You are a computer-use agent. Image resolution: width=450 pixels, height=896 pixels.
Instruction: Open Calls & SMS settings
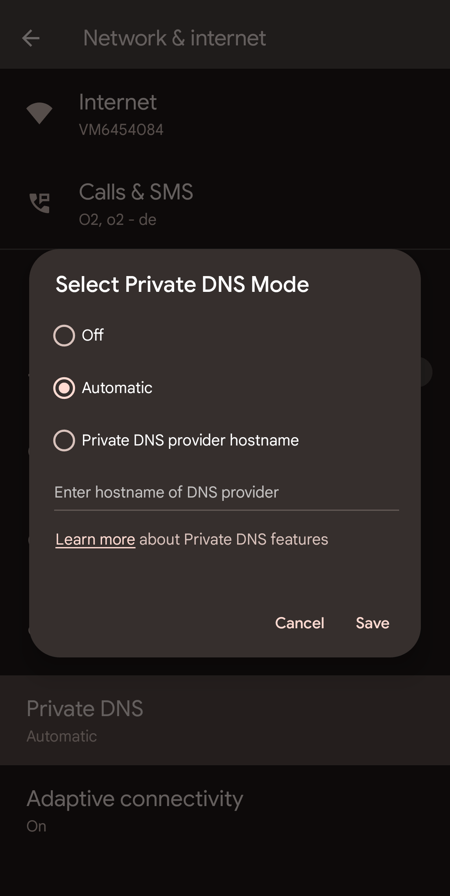pos(225,204)
